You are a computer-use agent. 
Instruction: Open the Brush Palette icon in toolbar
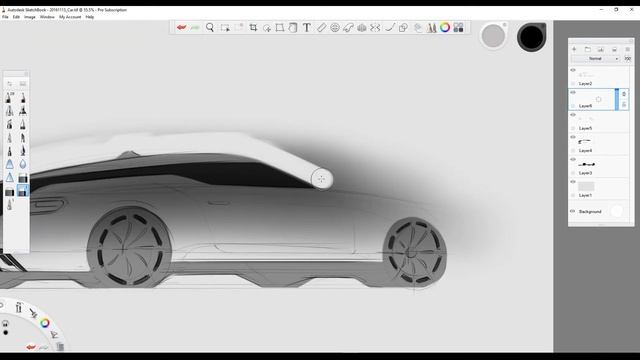[431, 27]
